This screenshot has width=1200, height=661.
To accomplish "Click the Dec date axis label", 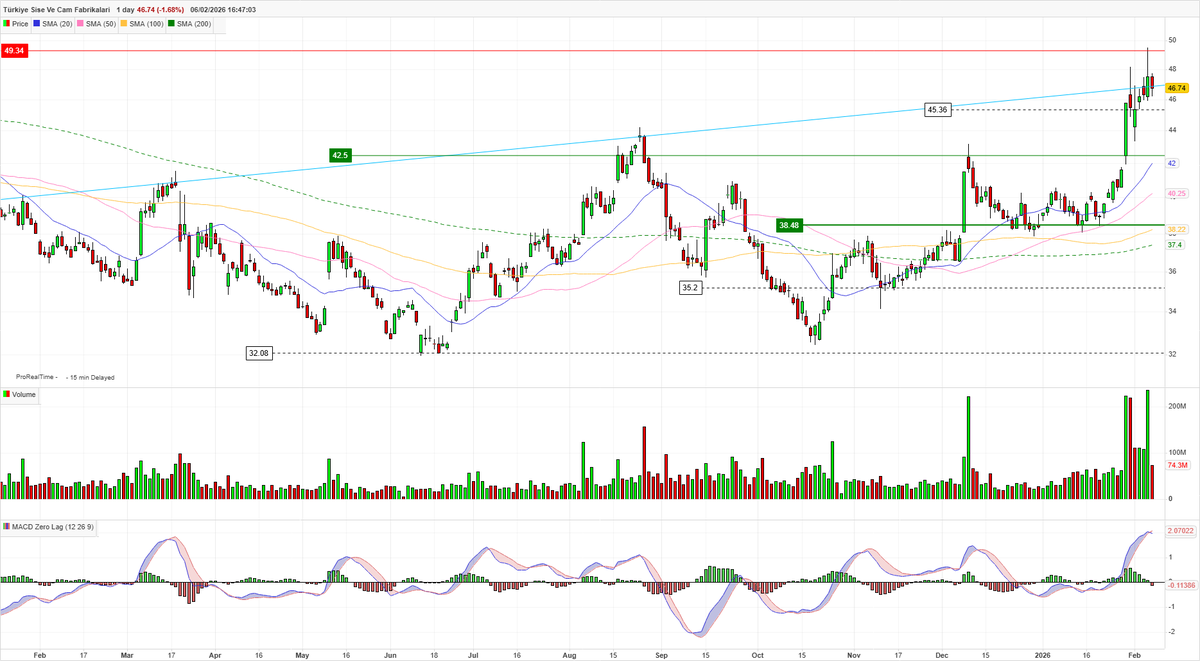I will pos(940,654).
